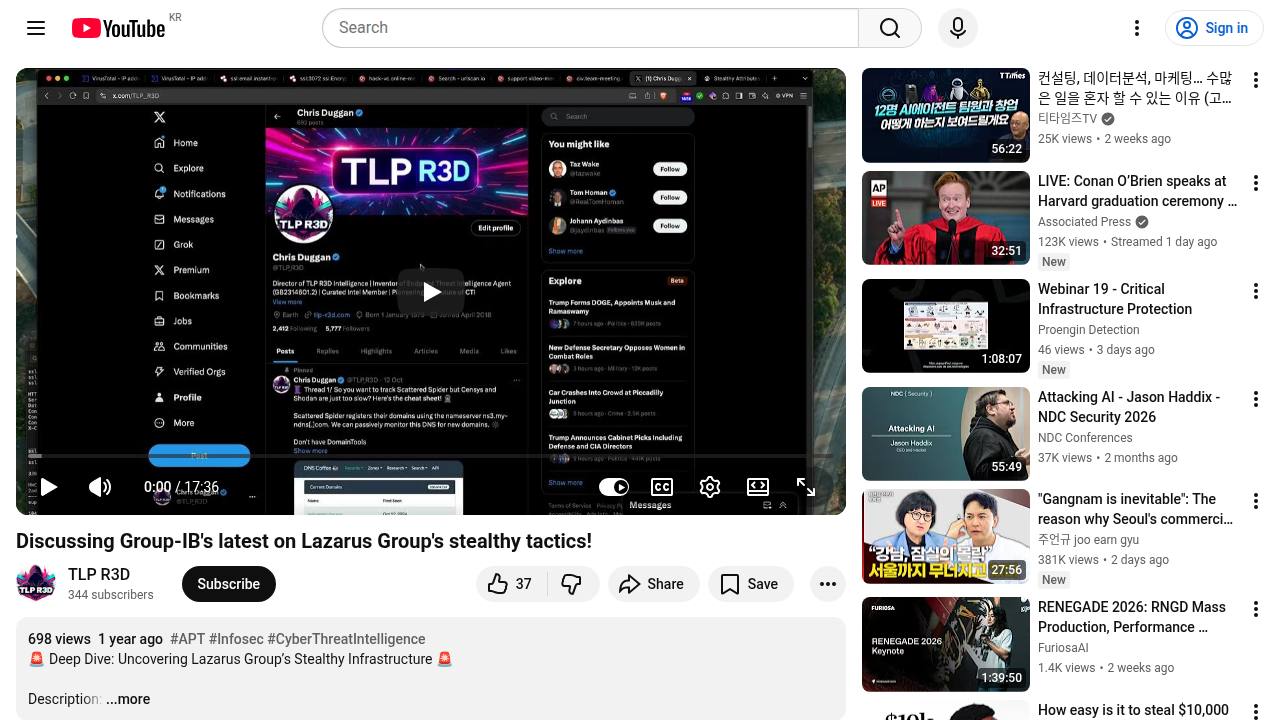
Task: Open menu for Gangnam is inevitable video
Action: [x=1256, y=501]
